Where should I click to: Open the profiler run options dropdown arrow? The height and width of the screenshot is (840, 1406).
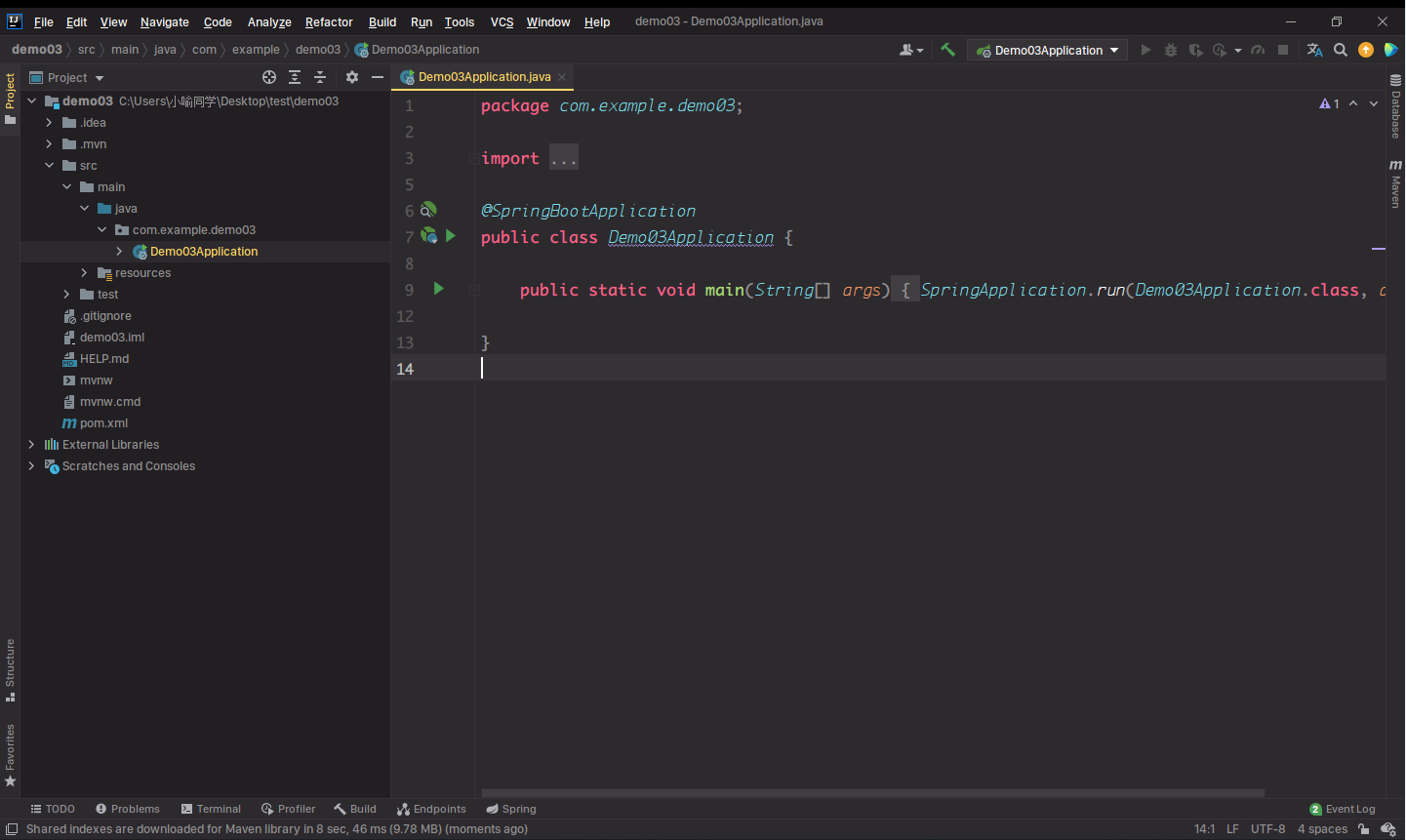tap(1238, 50)
